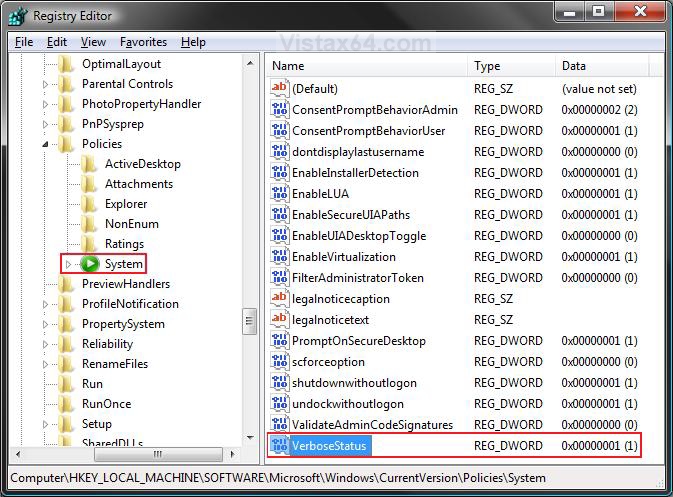Viewport: 673px width, 497px height.
Task: Click the folder icon for ActiveDesktop
Action: [89, 164]
